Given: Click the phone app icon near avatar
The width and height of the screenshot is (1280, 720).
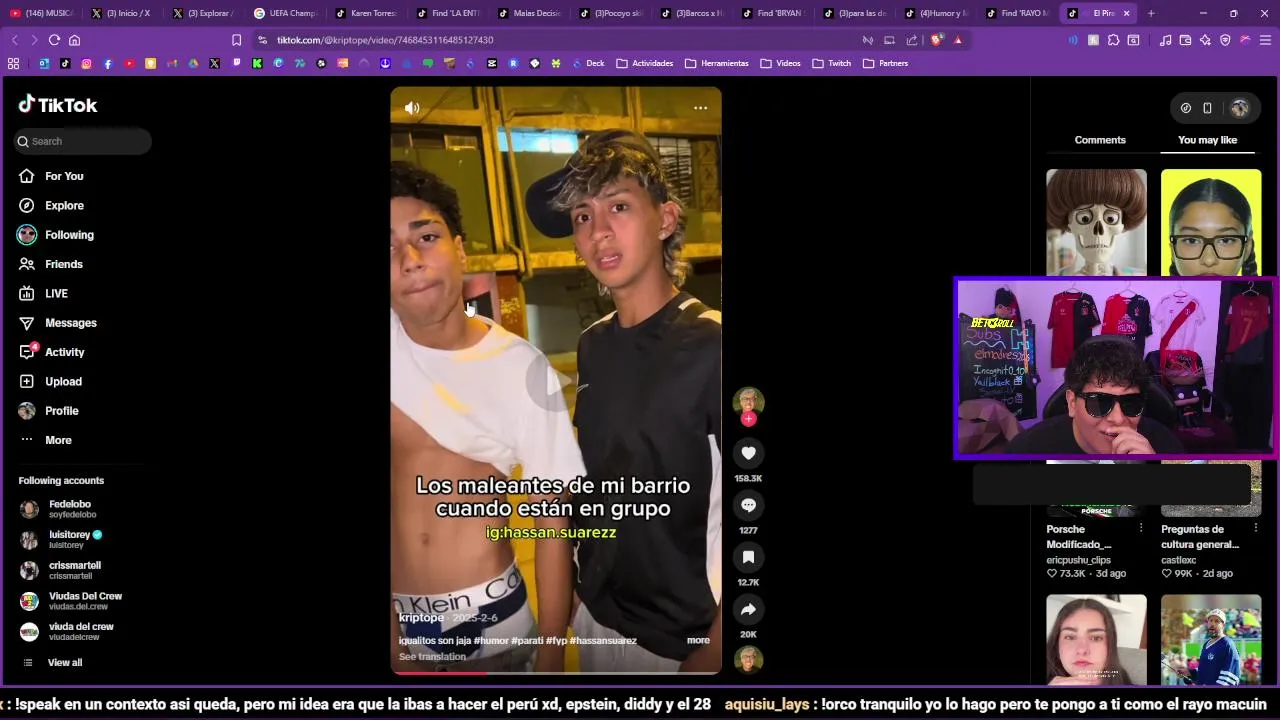Looking at the screenshot, I should pos(1207,108).
